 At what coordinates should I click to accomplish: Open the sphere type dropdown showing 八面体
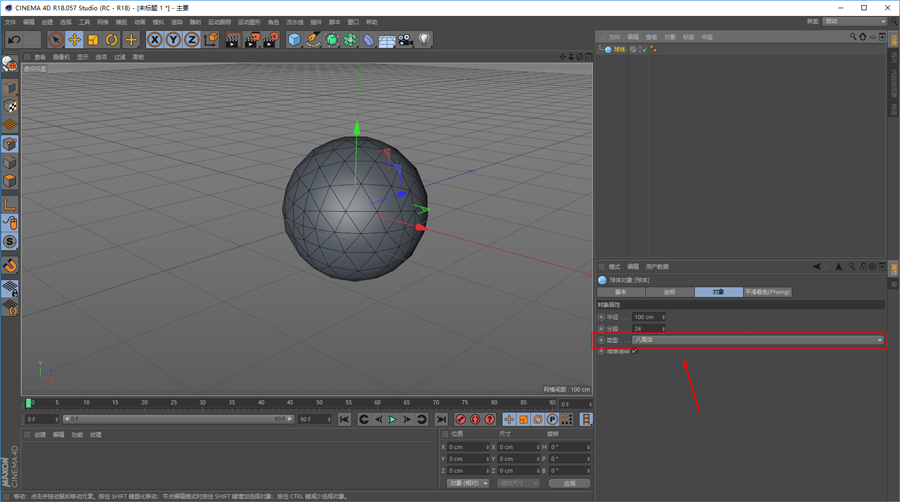[758, 340]
